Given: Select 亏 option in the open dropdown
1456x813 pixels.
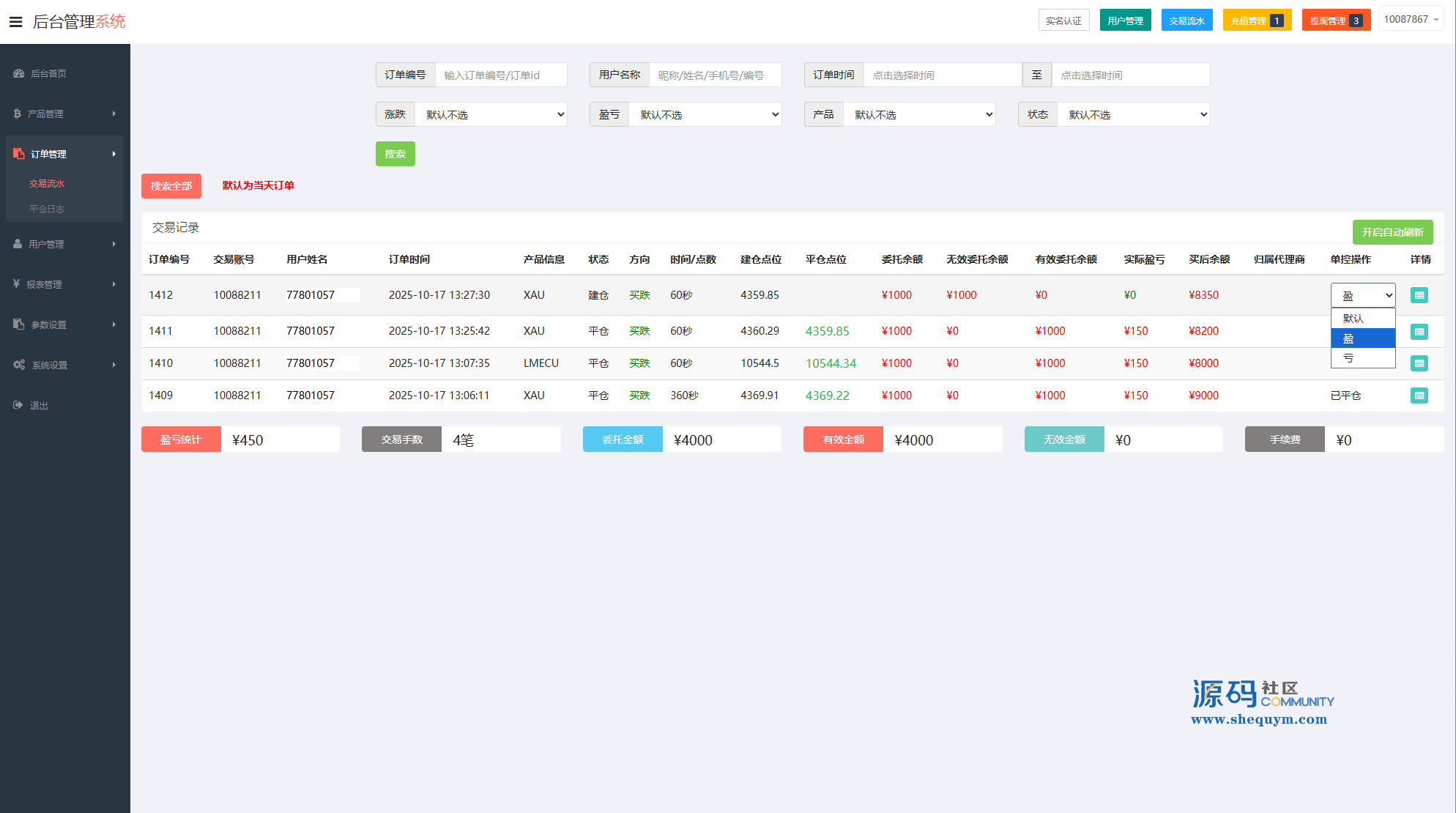Looking at the screenshot, I should tap(1362, 358).
